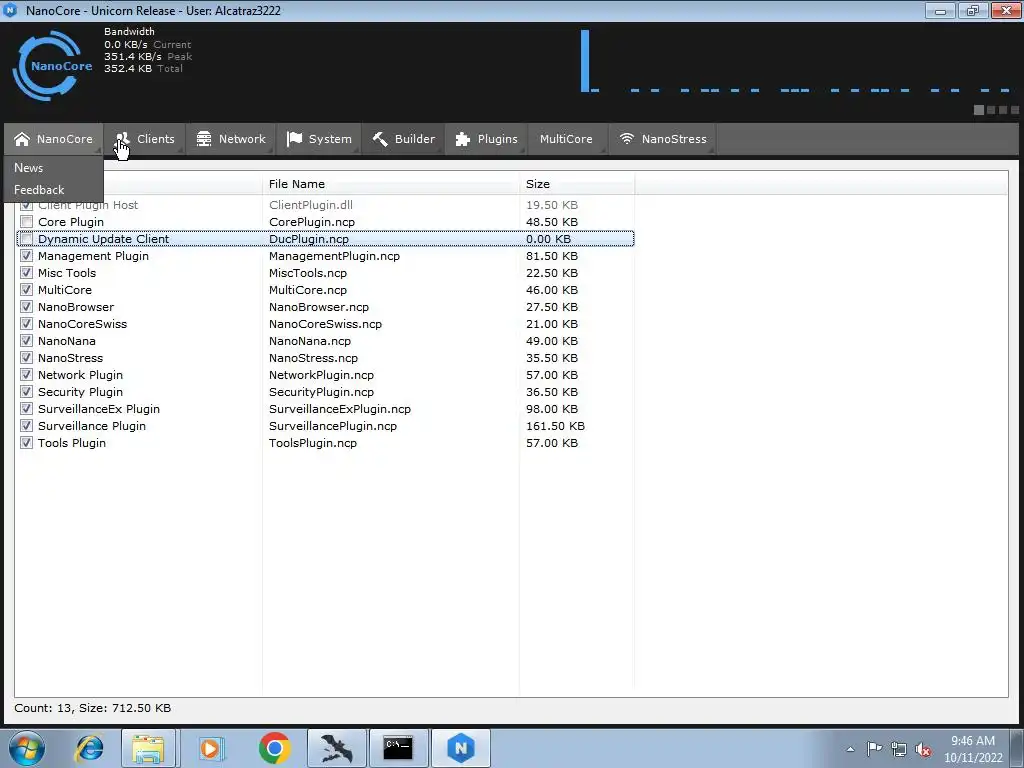Click the 351.4 KB/s Peak bandwidth value
Viewport: 1024px width, 768px height.
pos(148,57)
